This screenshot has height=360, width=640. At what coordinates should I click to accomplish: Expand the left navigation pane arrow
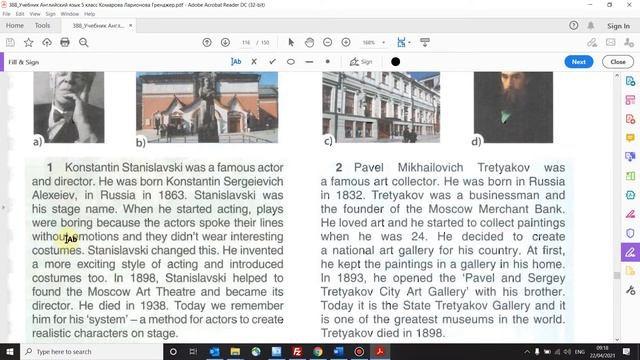[x=3, y=207]
